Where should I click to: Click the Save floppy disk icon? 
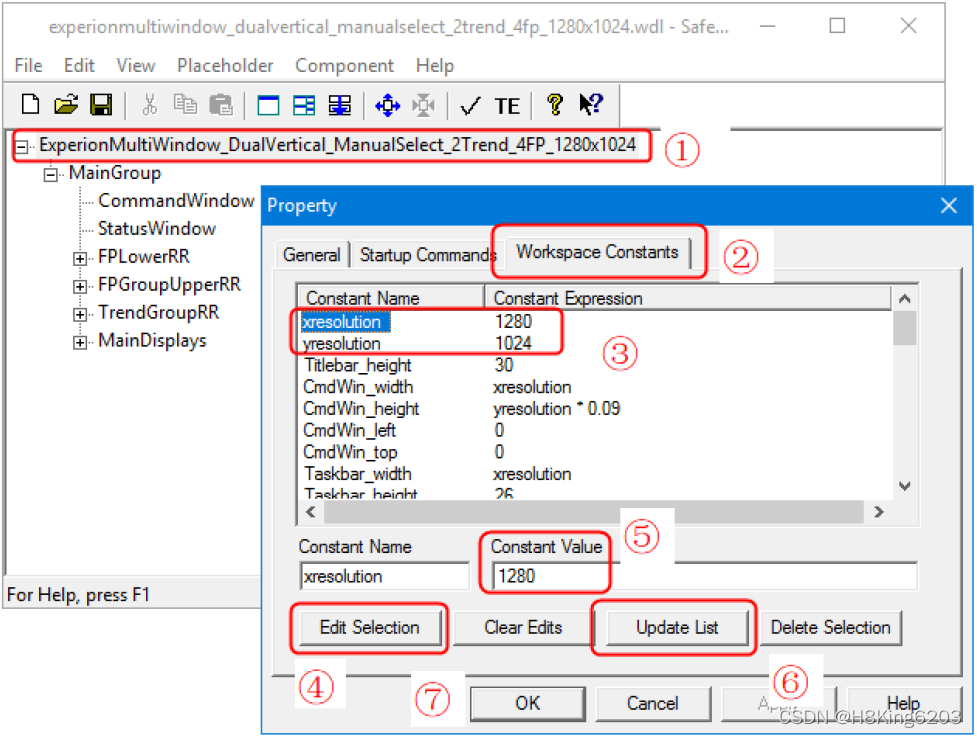pyautogui.click(x=101, y=105)
